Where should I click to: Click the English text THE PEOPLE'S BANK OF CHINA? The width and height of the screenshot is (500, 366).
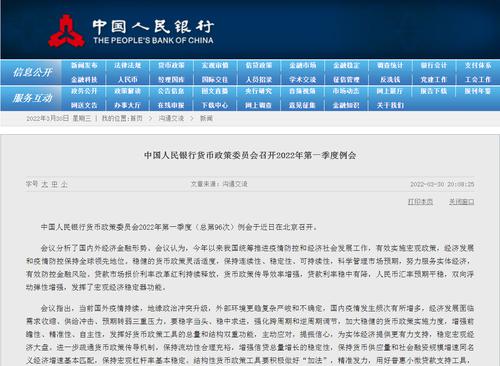point(153,40)
